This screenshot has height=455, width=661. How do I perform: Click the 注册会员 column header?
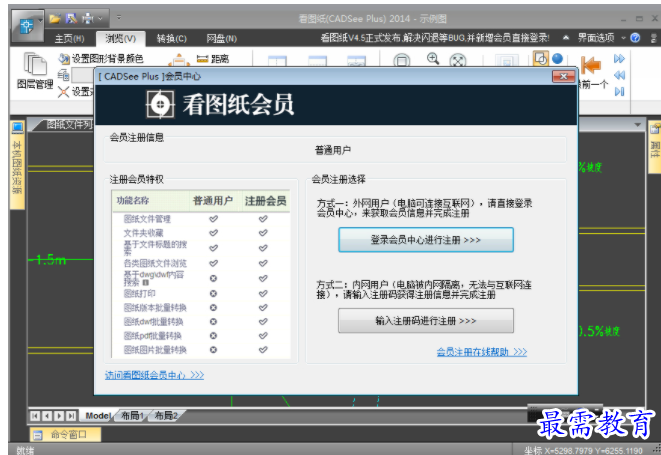click(x=265, y=201)
